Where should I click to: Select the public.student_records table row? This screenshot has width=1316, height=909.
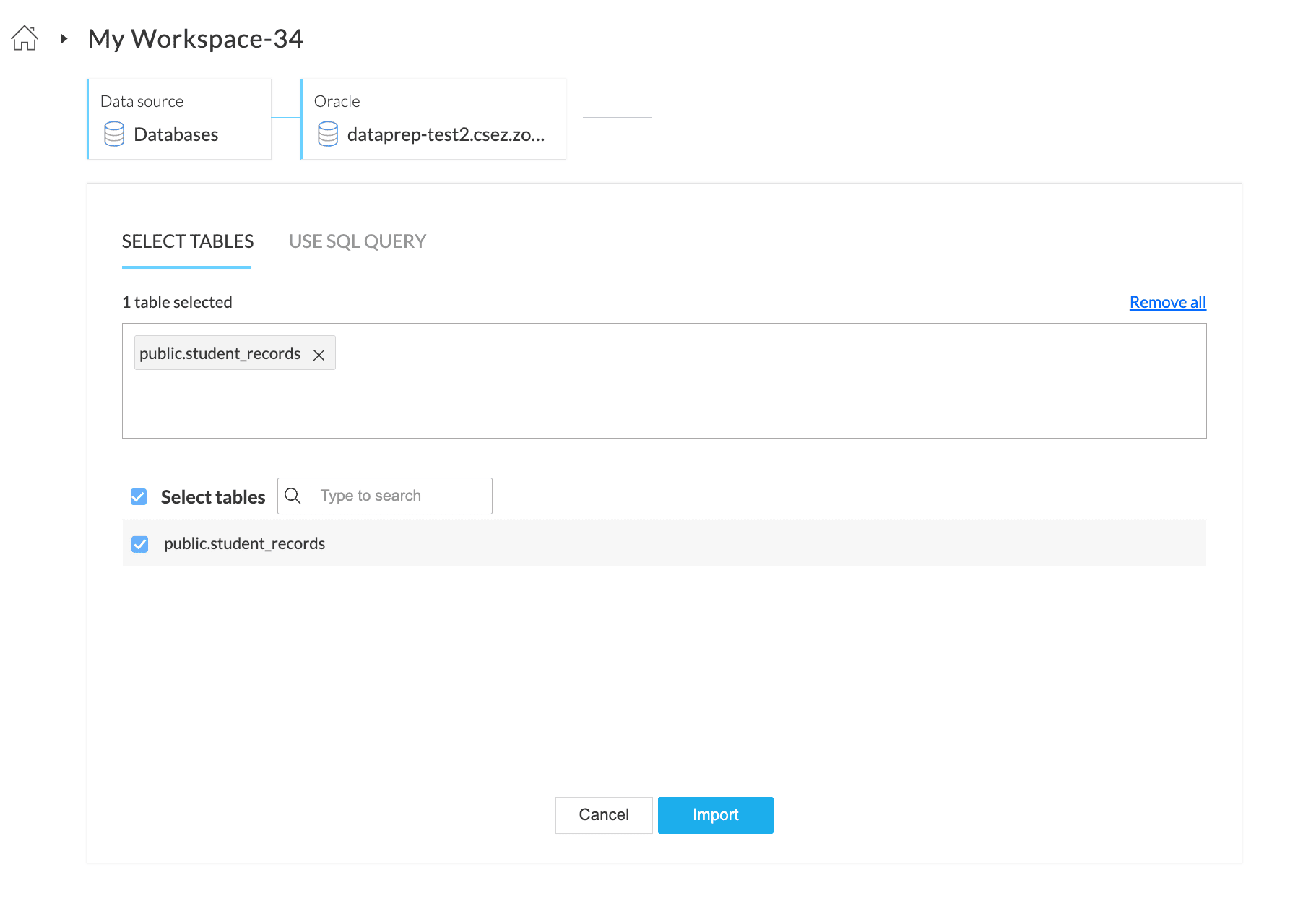664,543
